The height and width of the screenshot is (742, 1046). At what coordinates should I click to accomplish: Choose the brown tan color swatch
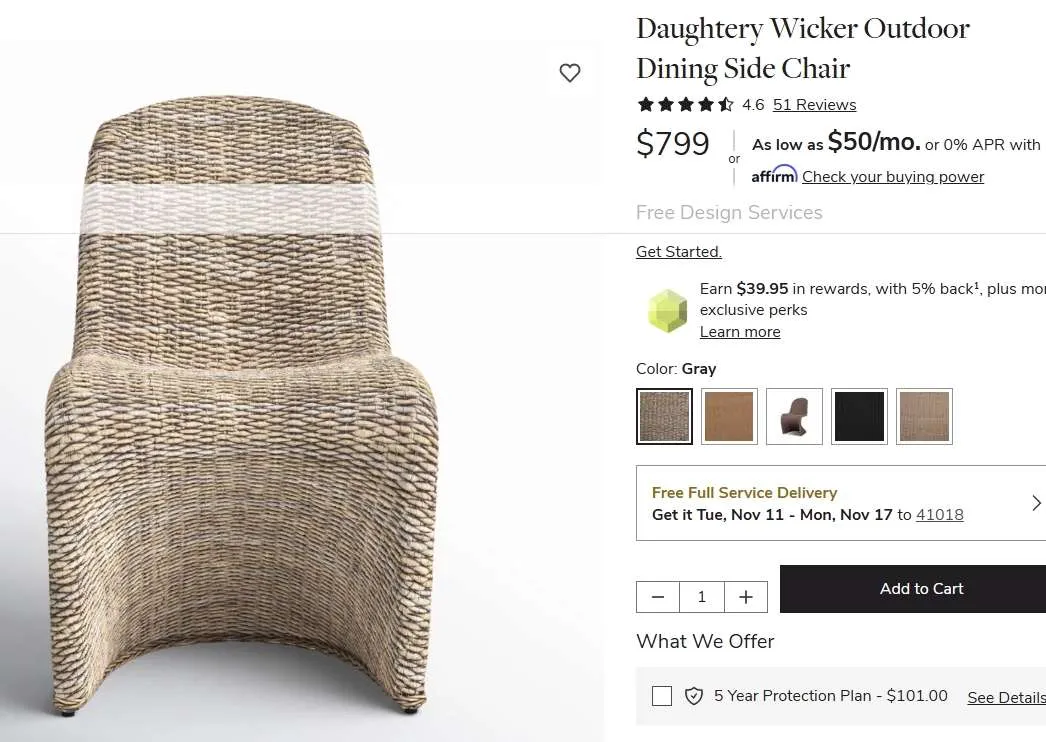tap(729, 416)
